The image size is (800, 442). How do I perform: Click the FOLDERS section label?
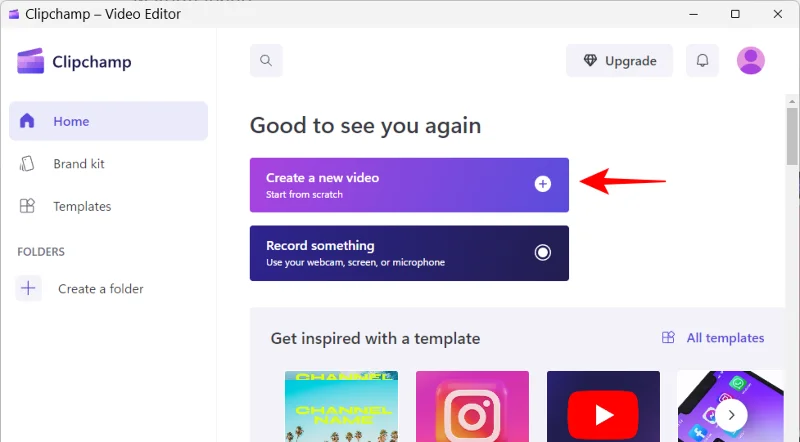(x=41, y=252)
